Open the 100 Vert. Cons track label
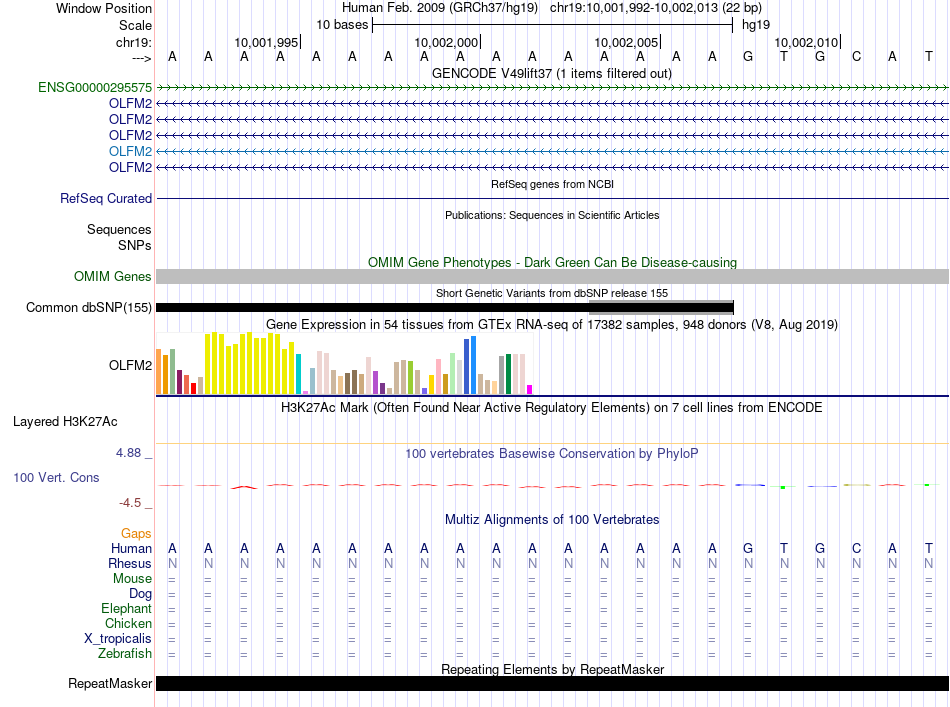 tap(56, 478)
